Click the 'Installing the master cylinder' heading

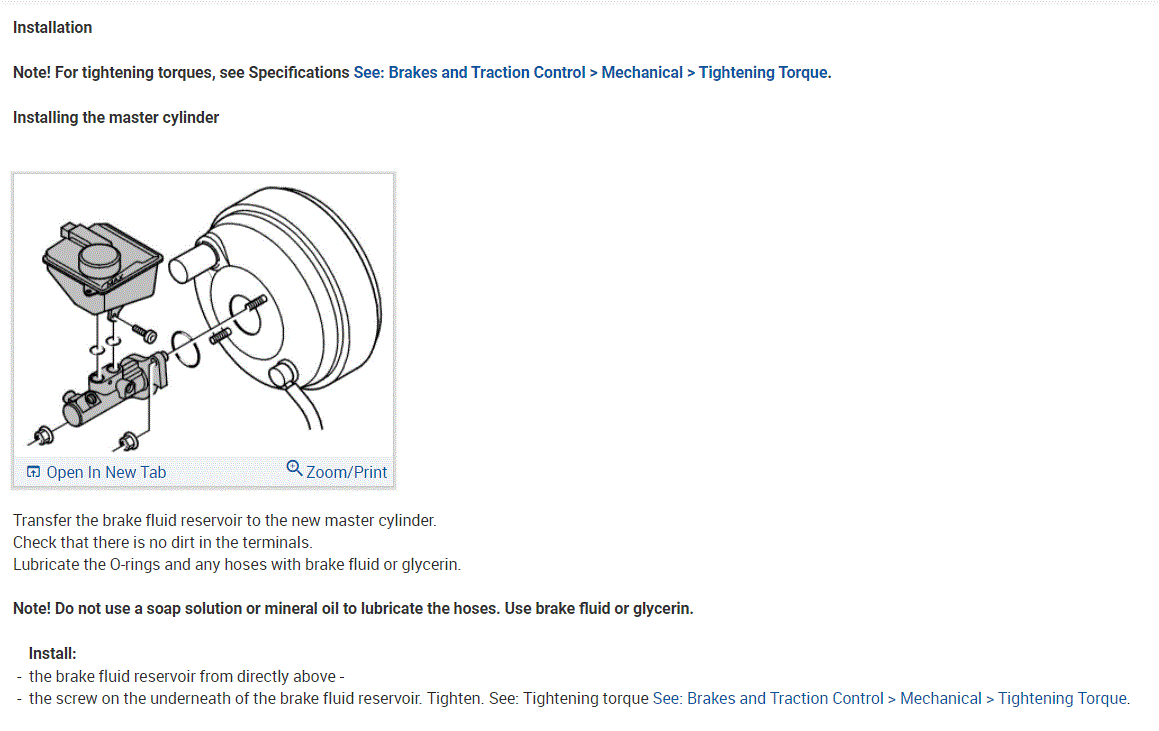click(x=116, y=117)
